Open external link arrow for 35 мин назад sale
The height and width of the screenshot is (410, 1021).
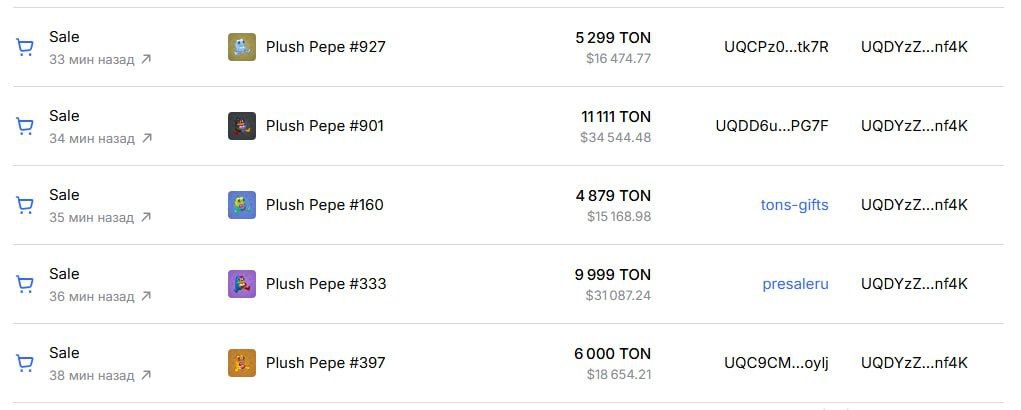146,217
